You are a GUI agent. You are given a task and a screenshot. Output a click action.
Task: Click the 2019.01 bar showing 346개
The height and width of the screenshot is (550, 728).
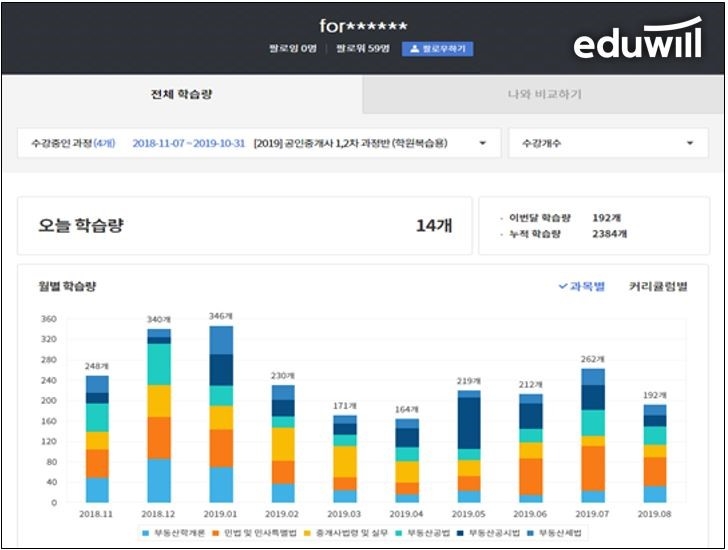point(221,414)
